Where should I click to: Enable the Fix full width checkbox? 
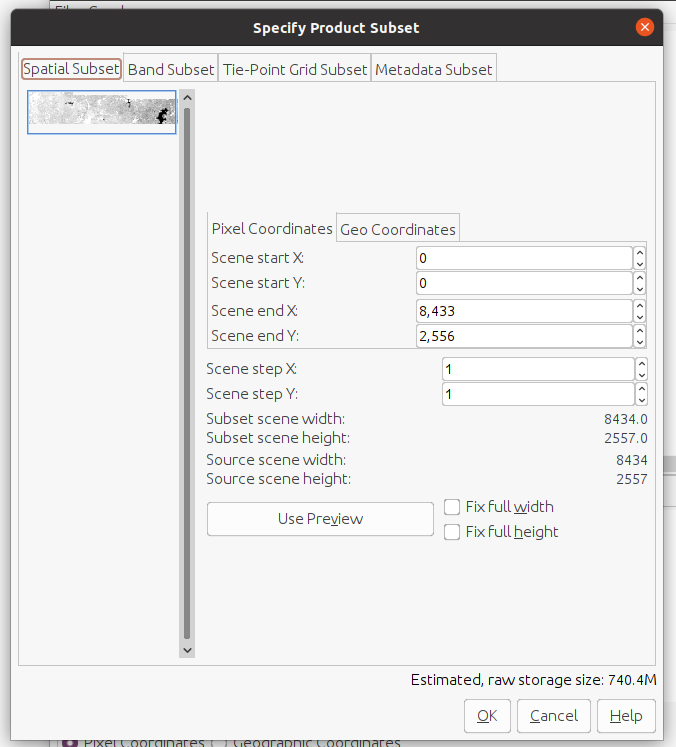click(x=452, y=507)
